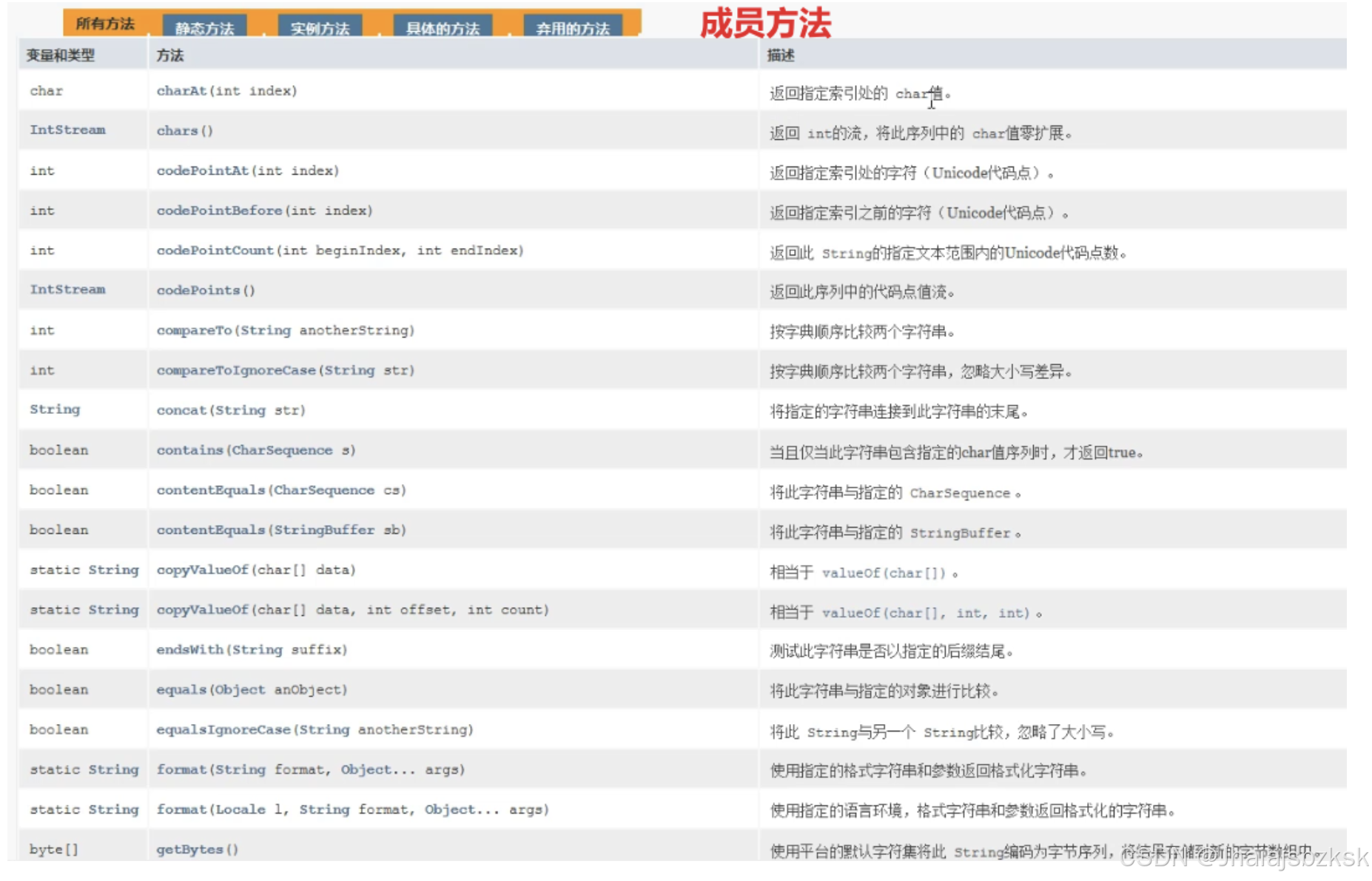Open format(String format, Object... args) link
The height and width of the screenshot is (881, 1372).
coord(310,771)
